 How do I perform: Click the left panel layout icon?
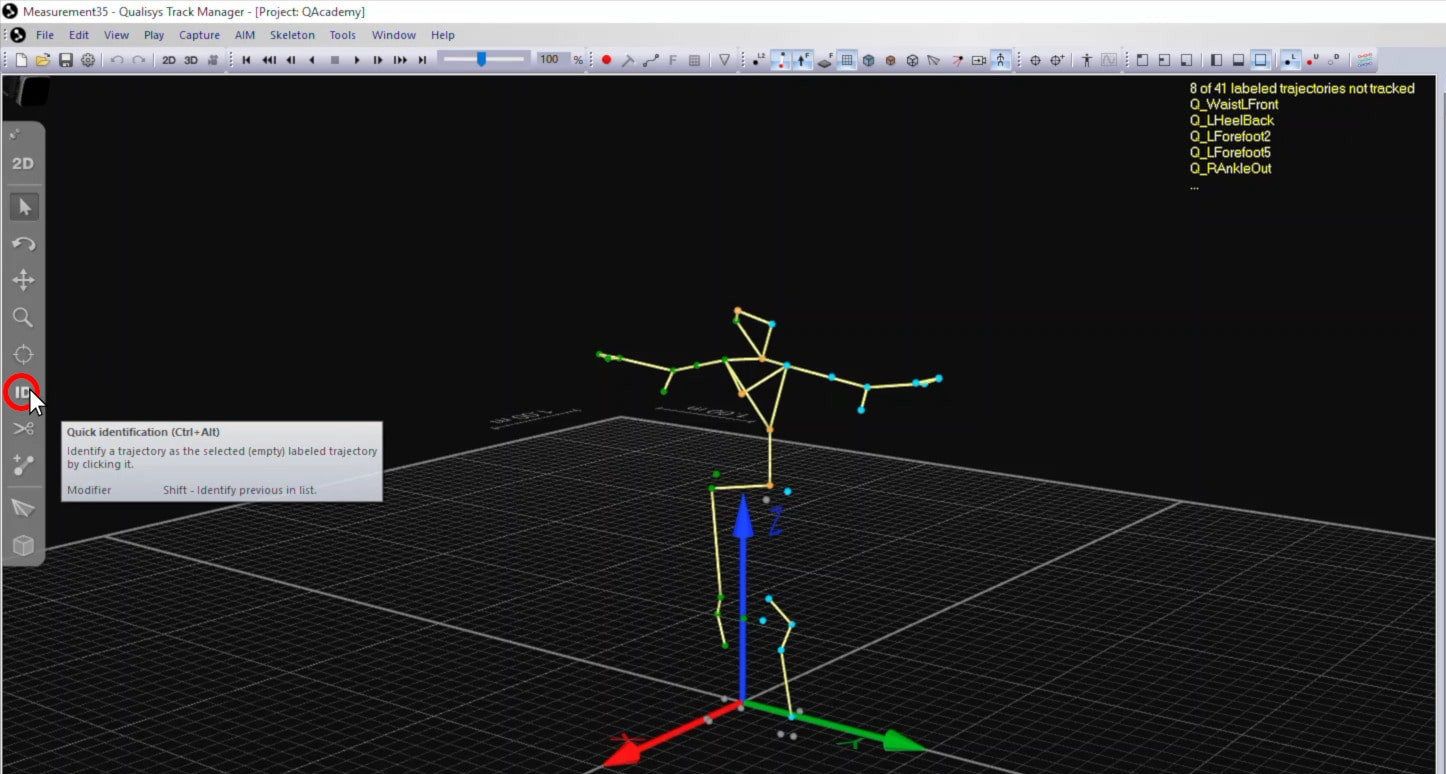point(1216,60)
